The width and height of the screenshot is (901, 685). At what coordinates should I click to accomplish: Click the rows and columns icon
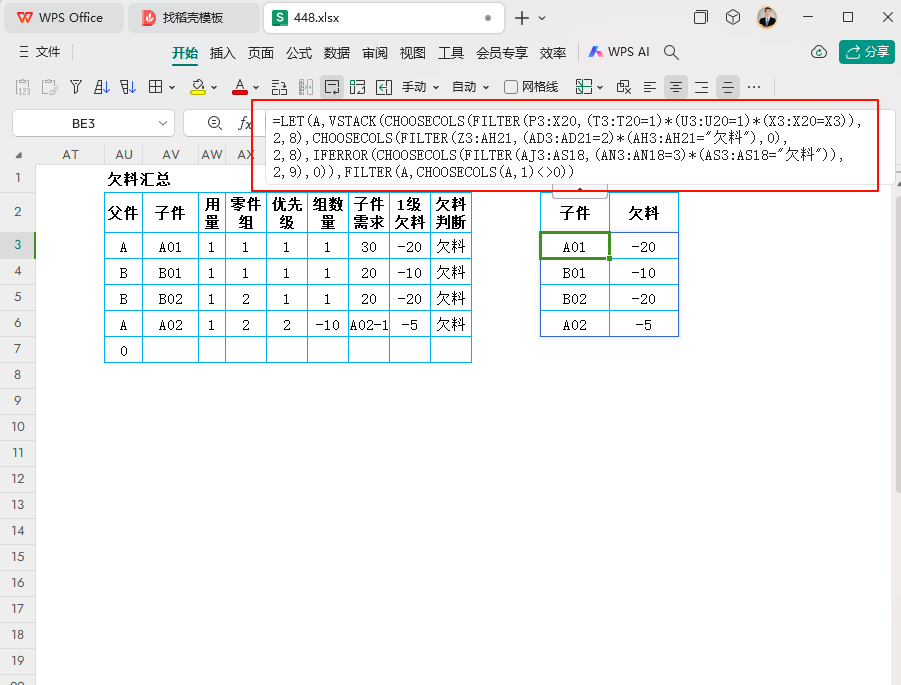point(279,87)
